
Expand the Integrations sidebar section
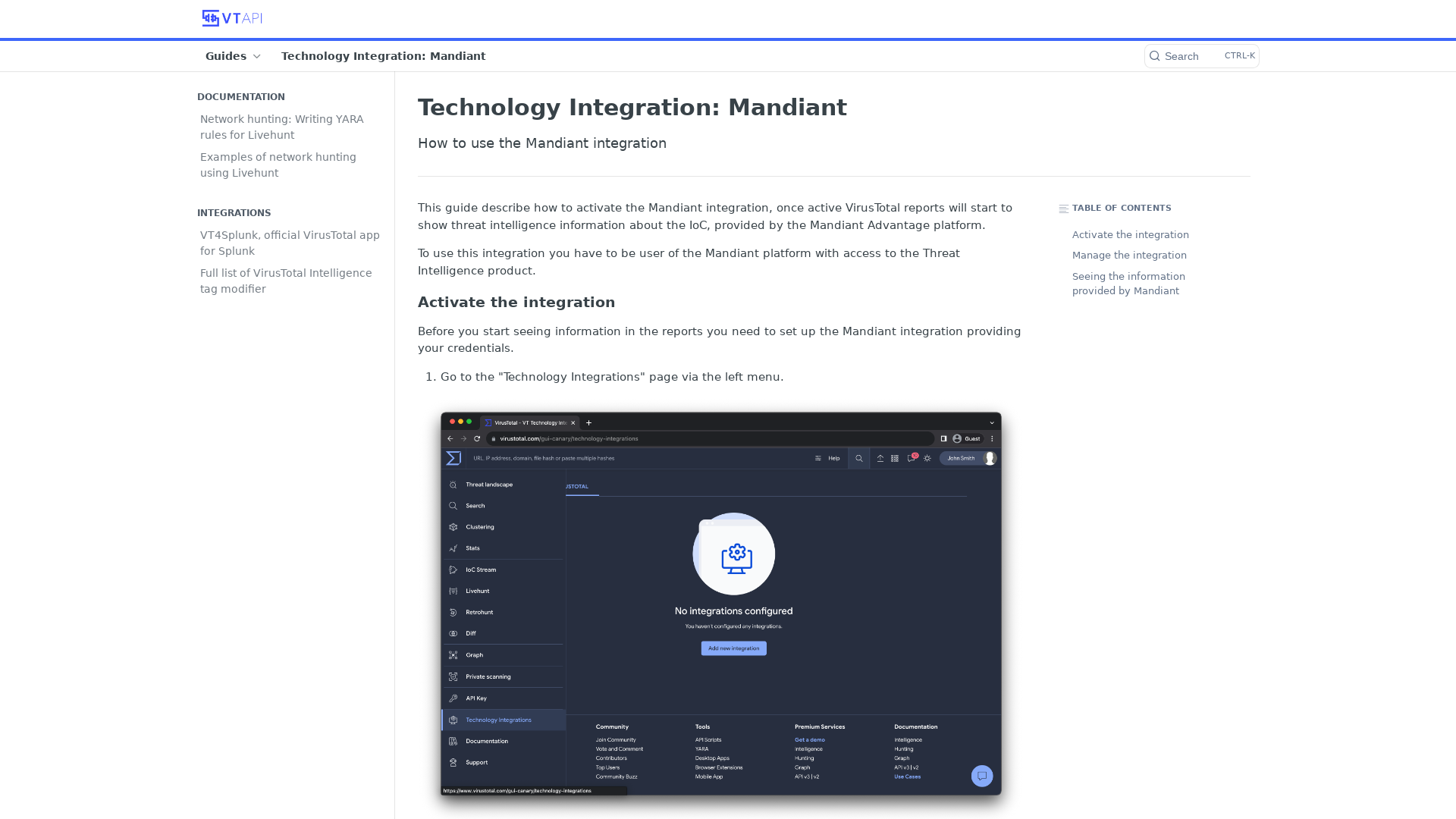(x=234, y=212)
